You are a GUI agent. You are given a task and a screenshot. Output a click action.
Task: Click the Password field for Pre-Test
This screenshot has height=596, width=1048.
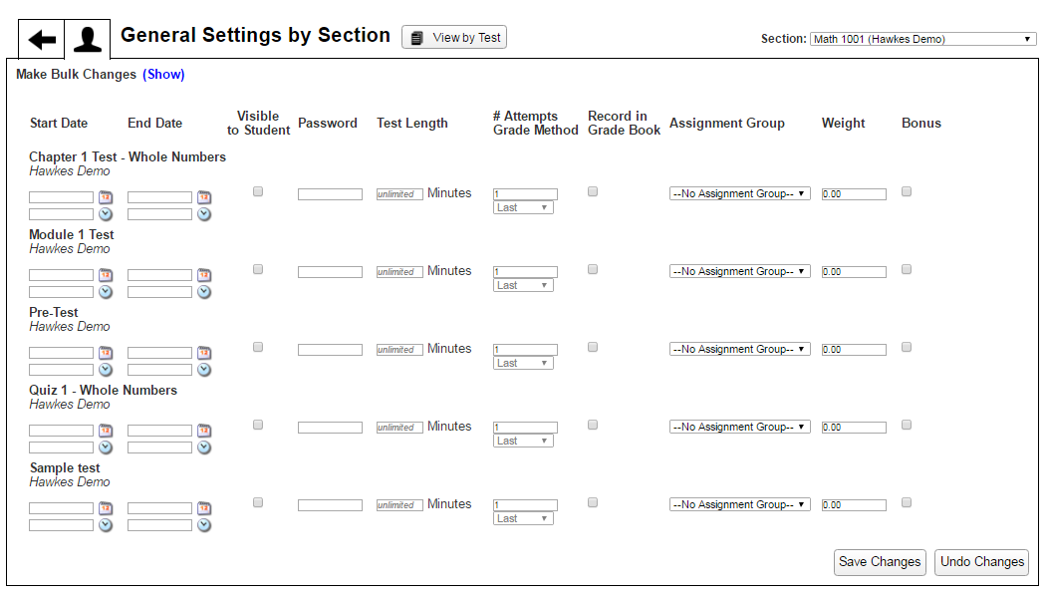(x=330, y=349)
